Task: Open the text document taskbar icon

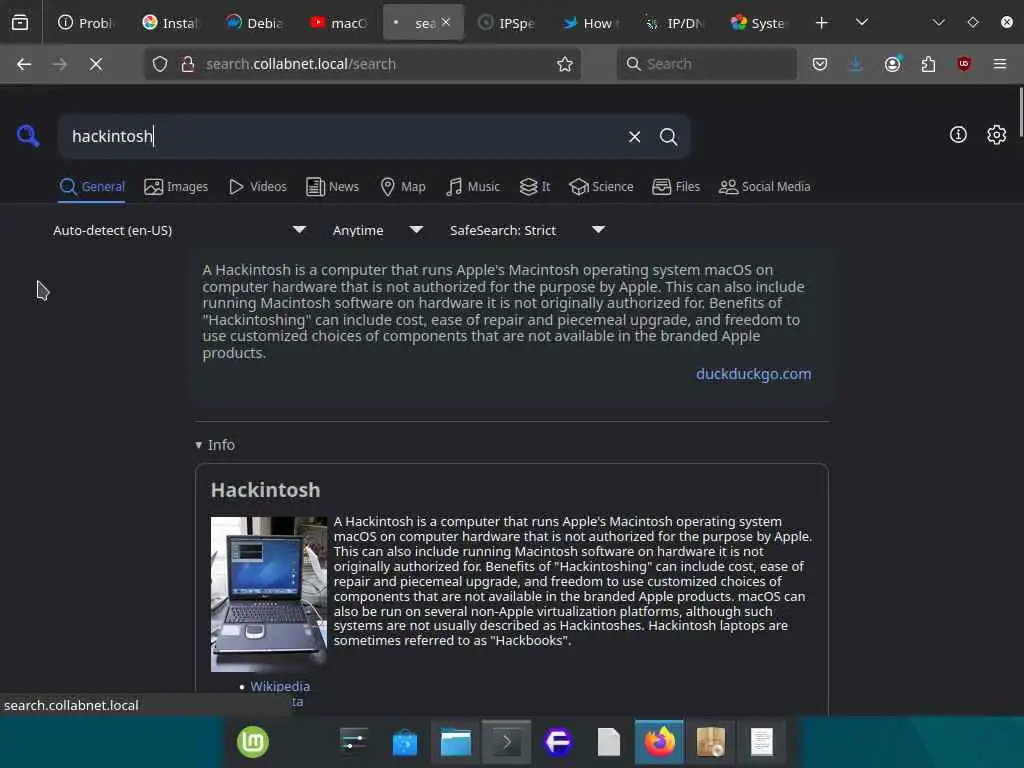Action: point(761,743)
